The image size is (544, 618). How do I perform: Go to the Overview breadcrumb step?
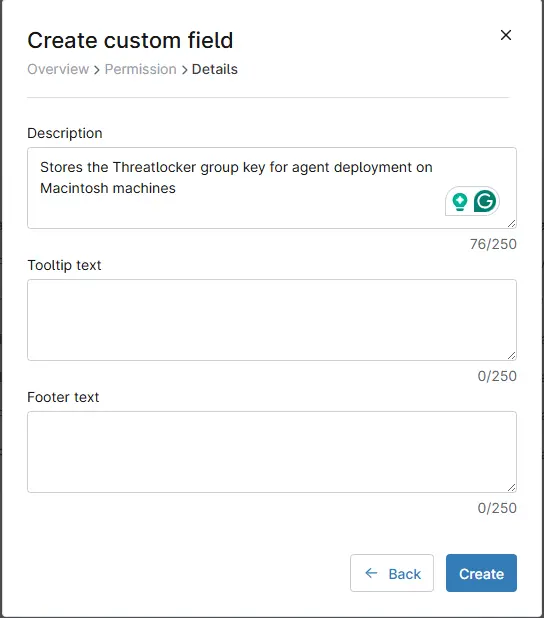tap(58, 69)
